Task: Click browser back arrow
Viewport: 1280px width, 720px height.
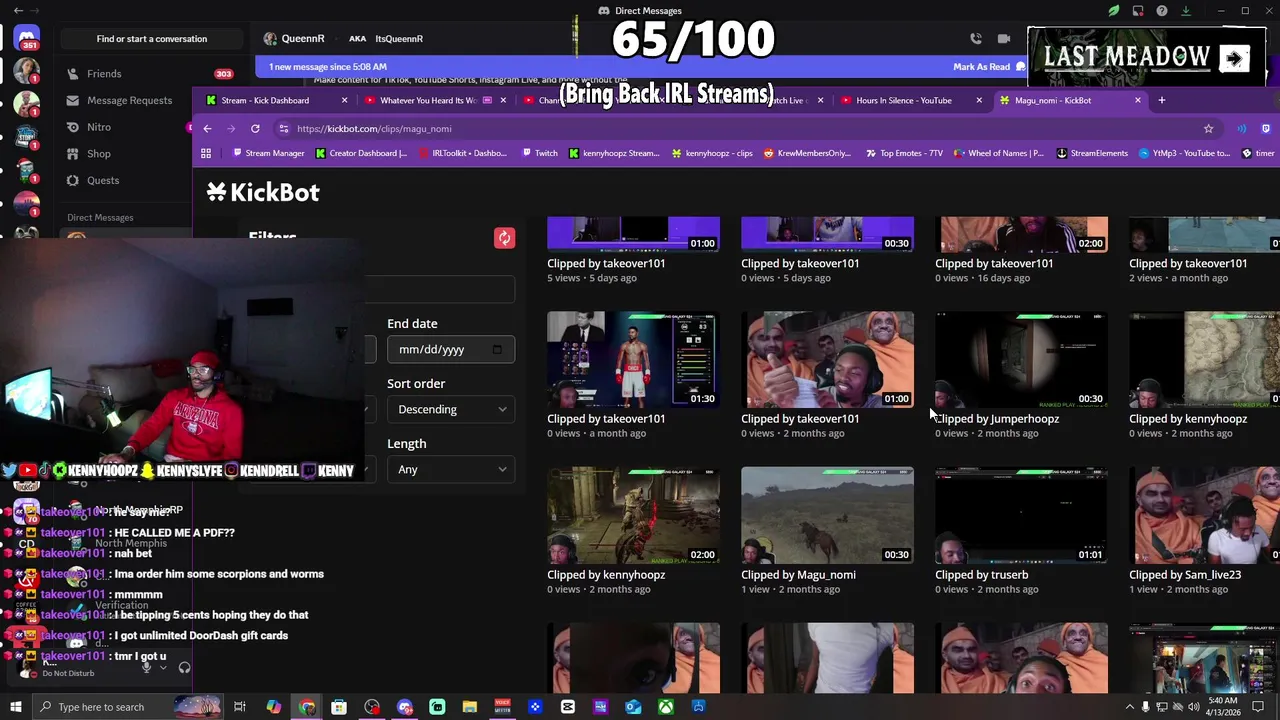Action: tap(207, 129)
